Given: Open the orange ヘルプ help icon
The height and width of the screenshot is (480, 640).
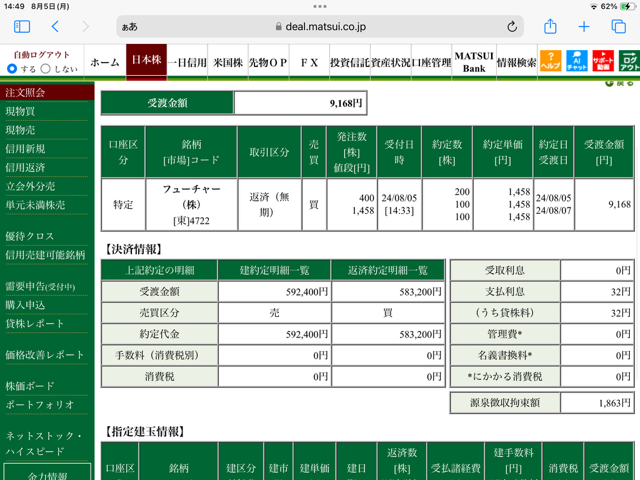Looking at the screenshot, I should [x=550, y=61].
